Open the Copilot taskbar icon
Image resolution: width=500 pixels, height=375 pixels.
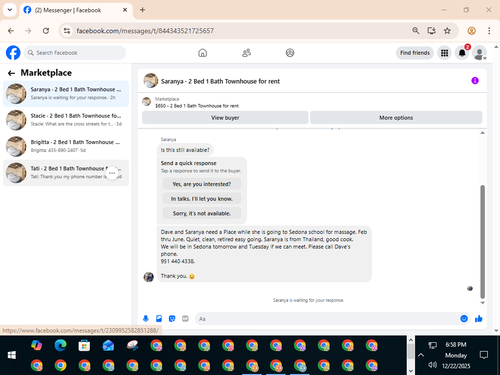[x=36, y=345]
